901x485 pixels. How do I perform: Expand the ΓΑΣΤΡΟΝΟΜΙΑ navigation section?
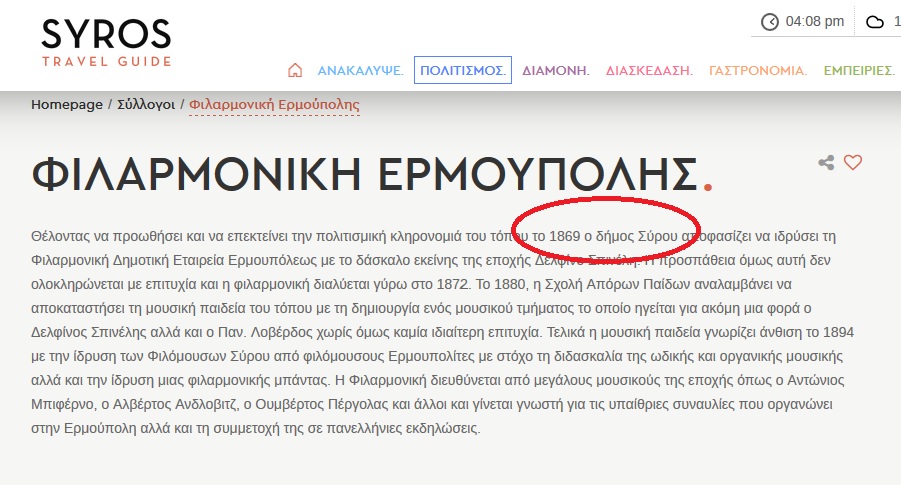pos(758,71)
